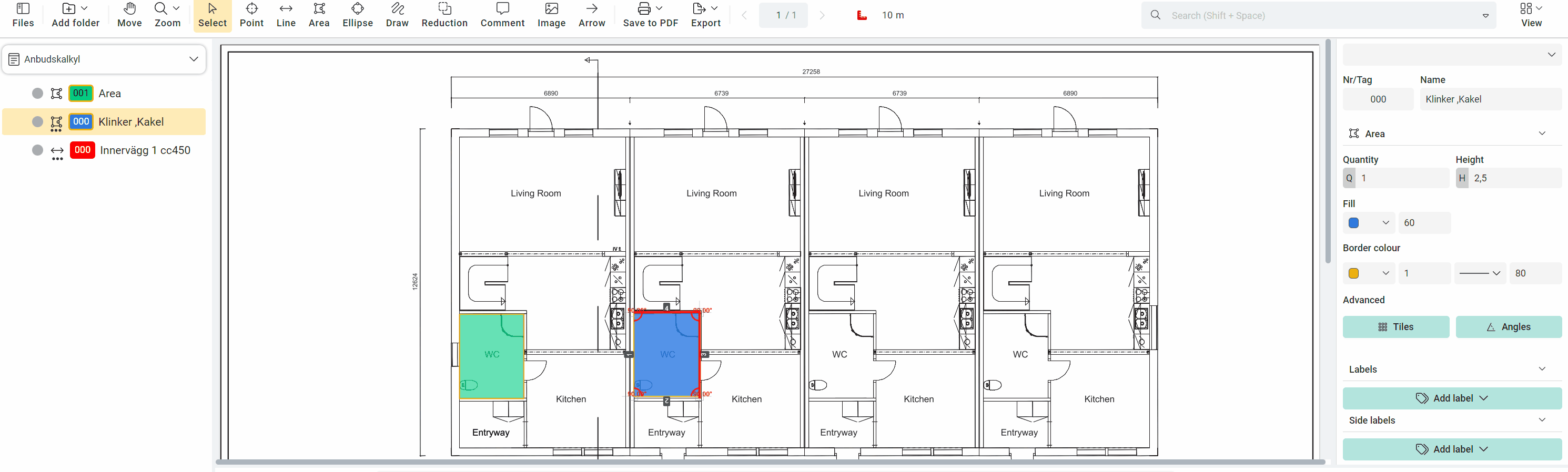Click the border width field showing 1
Screen dimensions: 1568x472
1424,273
